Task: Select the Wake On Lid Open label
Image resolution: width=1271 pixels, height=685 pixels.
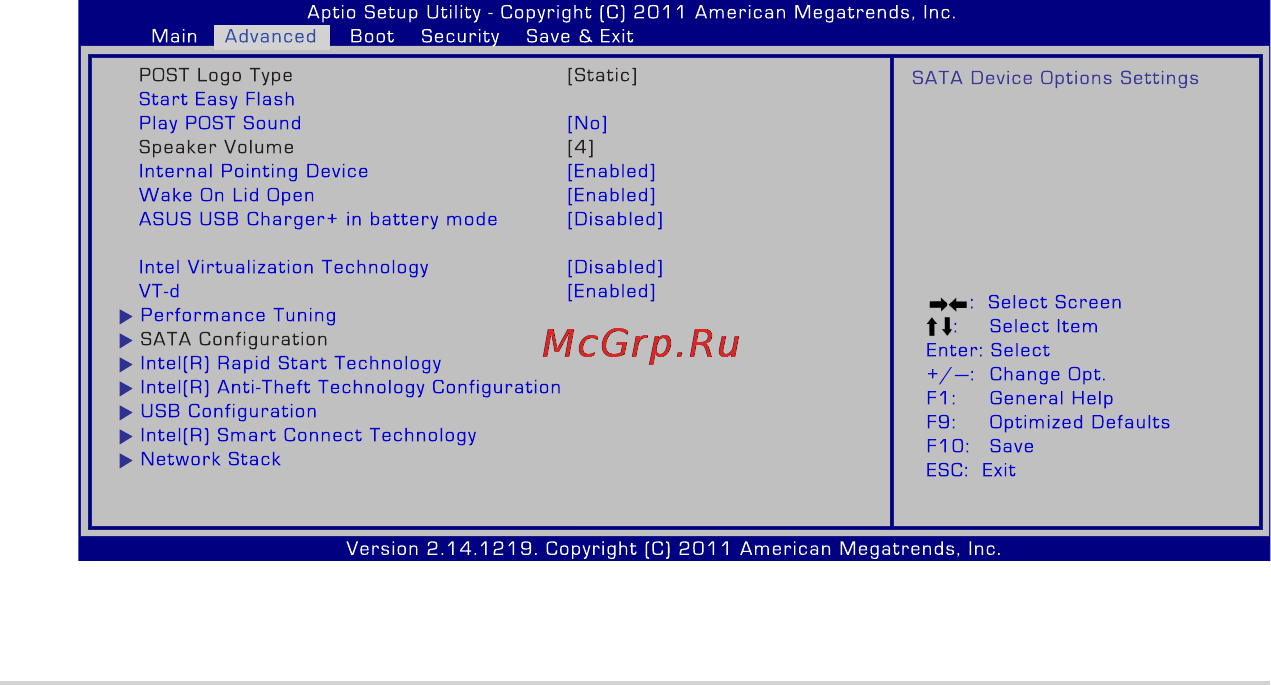Action: coord(227,196)
